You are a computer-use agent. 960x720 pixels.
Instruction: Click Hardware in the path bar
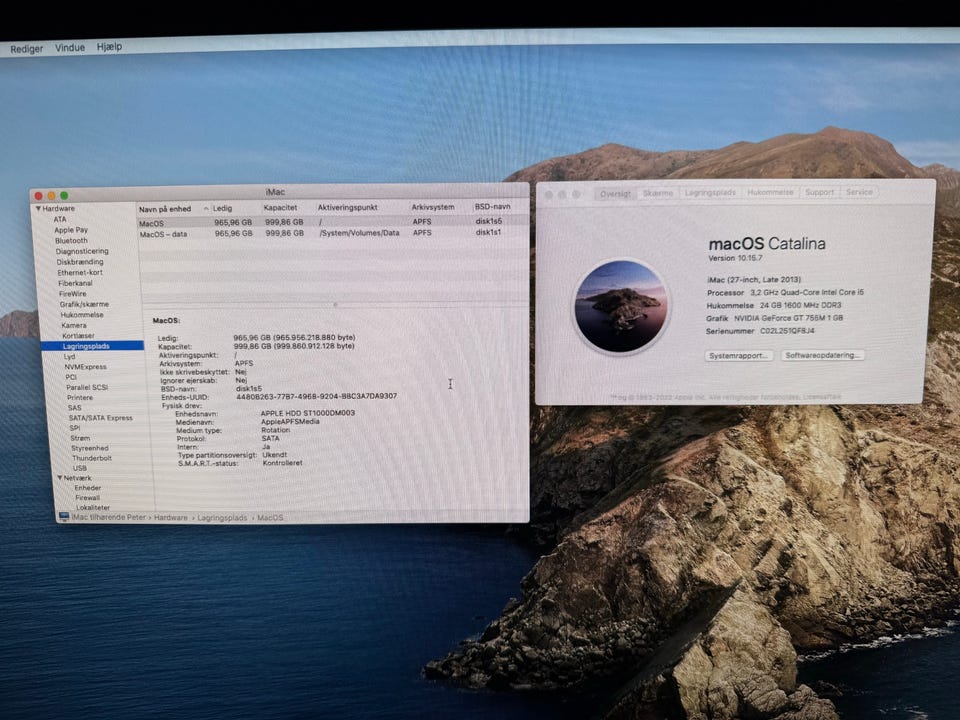pos(171,518)
